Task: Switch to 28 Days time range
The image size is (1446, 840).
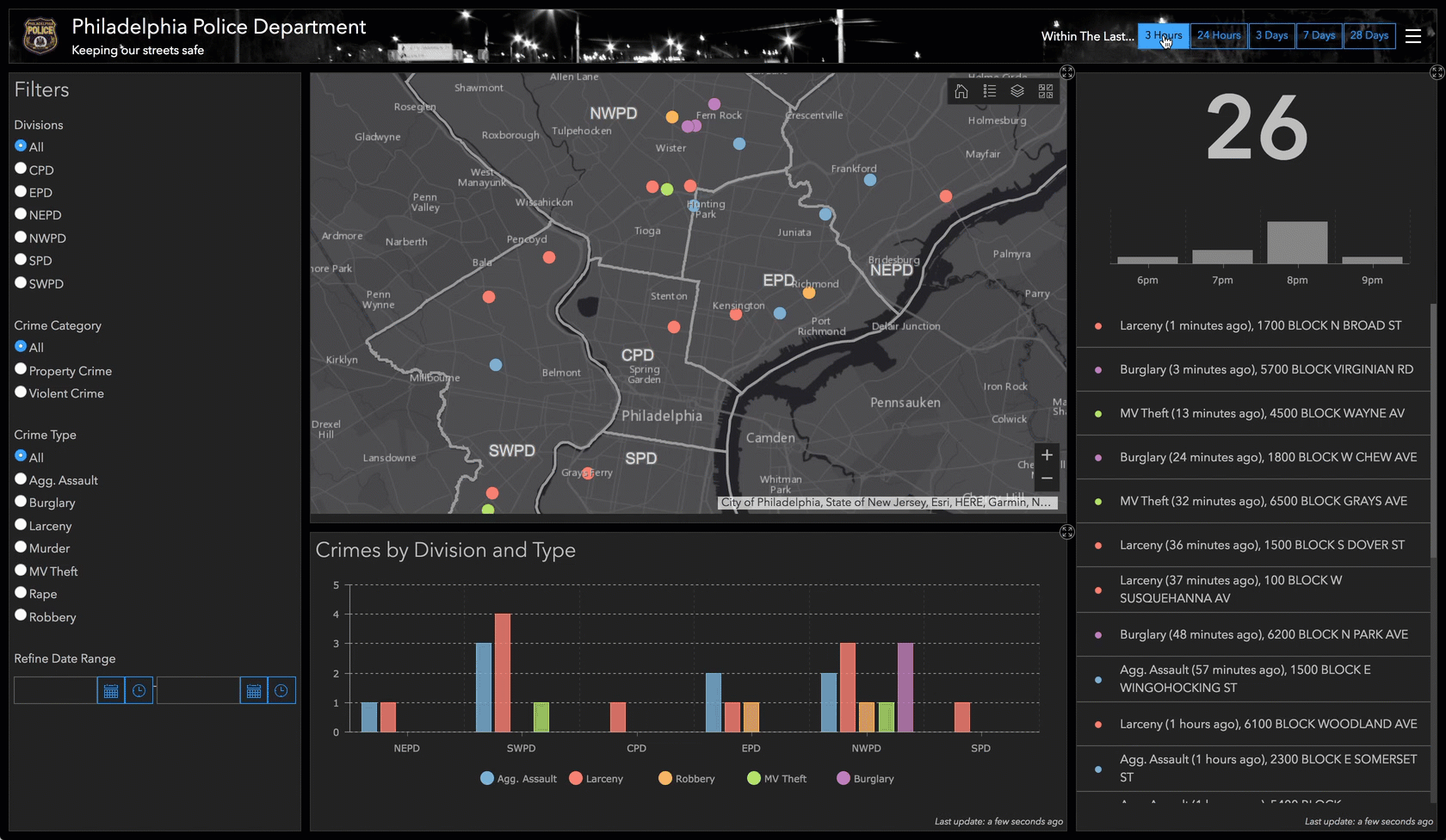Action: click(1369, 35)
